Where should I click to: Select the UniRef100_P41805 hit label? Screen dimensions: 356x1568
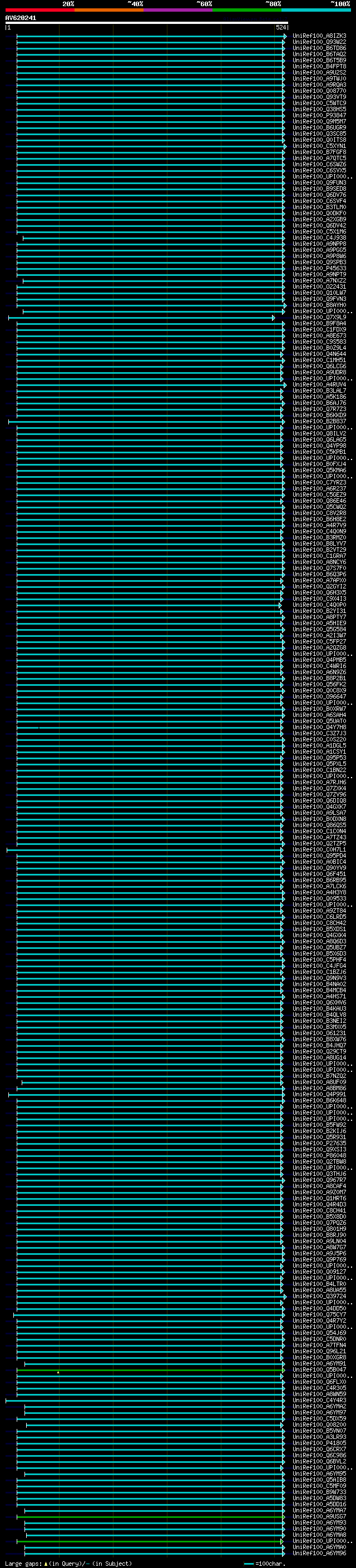(x=319, y=1443)
